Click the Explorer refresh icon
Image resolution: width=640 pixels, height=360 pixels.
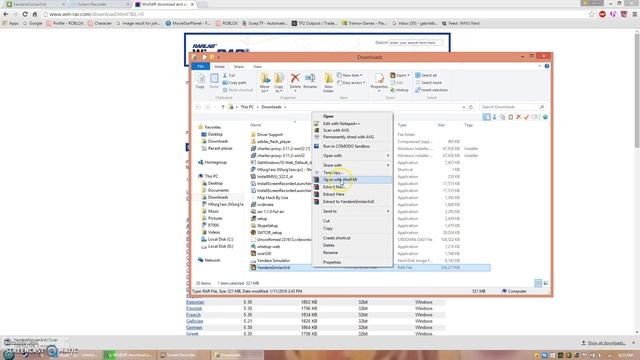click(471, 107)
